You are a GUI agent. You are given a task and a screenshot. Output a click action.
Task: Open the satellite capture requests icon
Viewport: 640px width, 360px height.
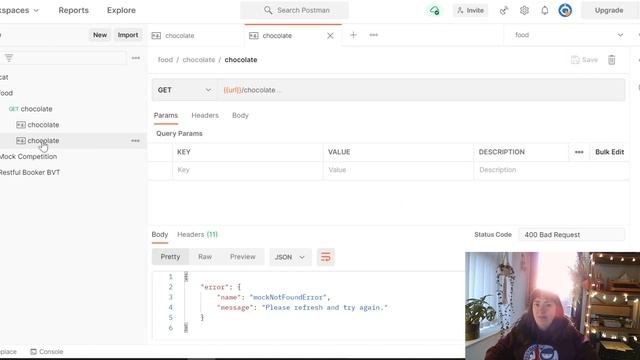click(x=504, y=11)
